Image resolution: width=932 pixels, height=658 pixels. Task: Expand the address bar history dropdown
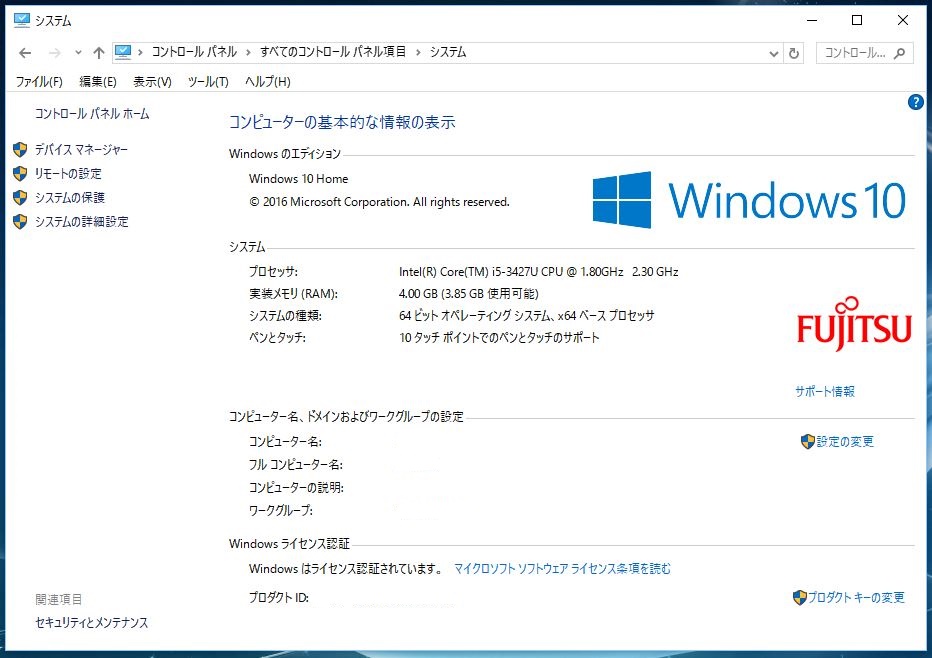(773, 53)
